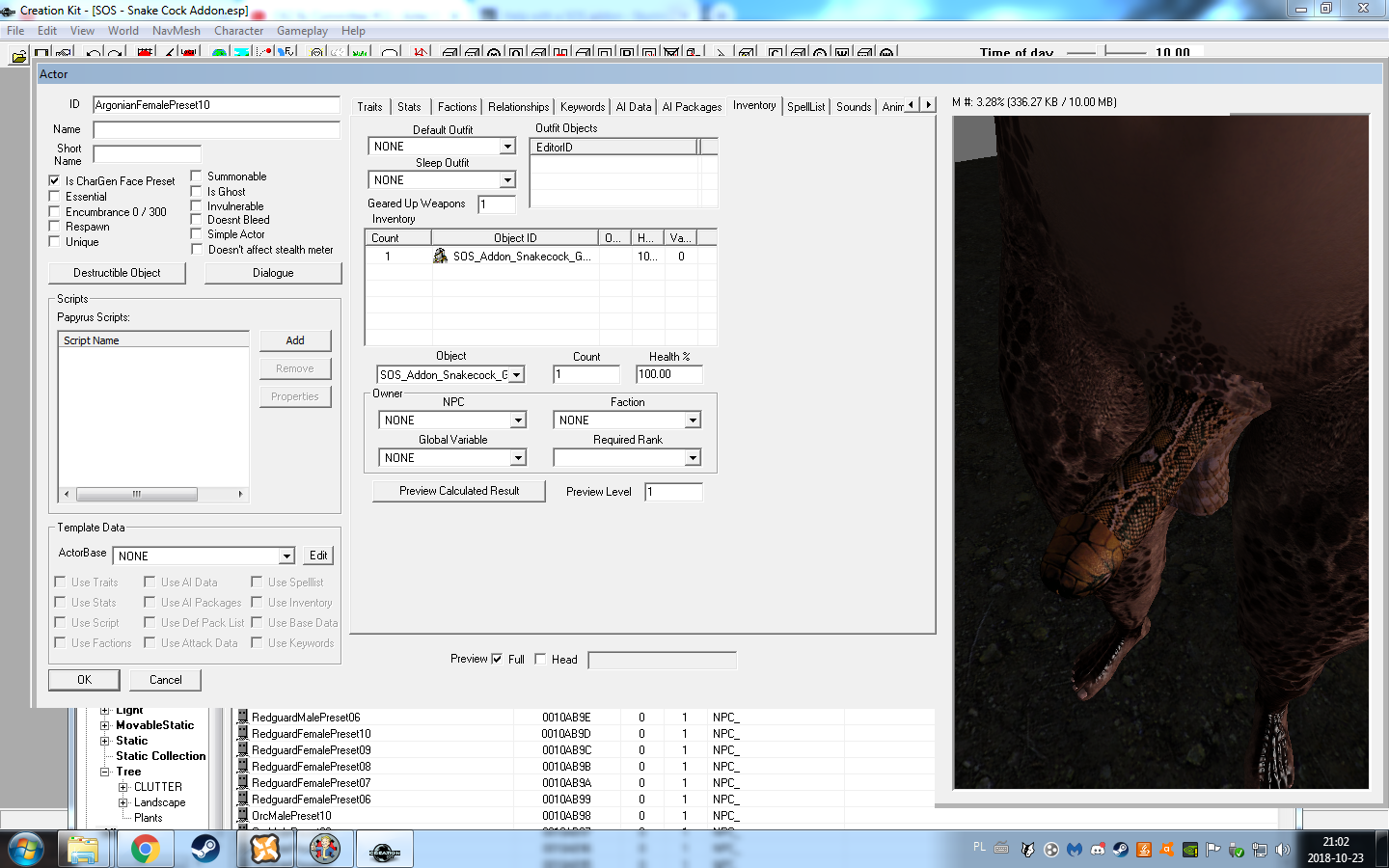Click the Cancel button
This screenshot has width=1389, height=868.
pos(166,680)
